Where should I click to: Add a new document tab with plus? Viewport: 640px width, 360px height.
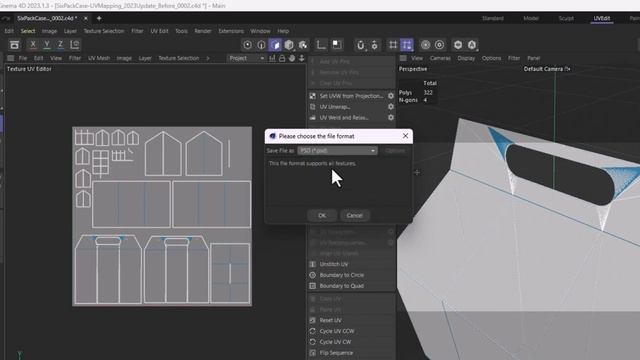click(x=99, y=18)
